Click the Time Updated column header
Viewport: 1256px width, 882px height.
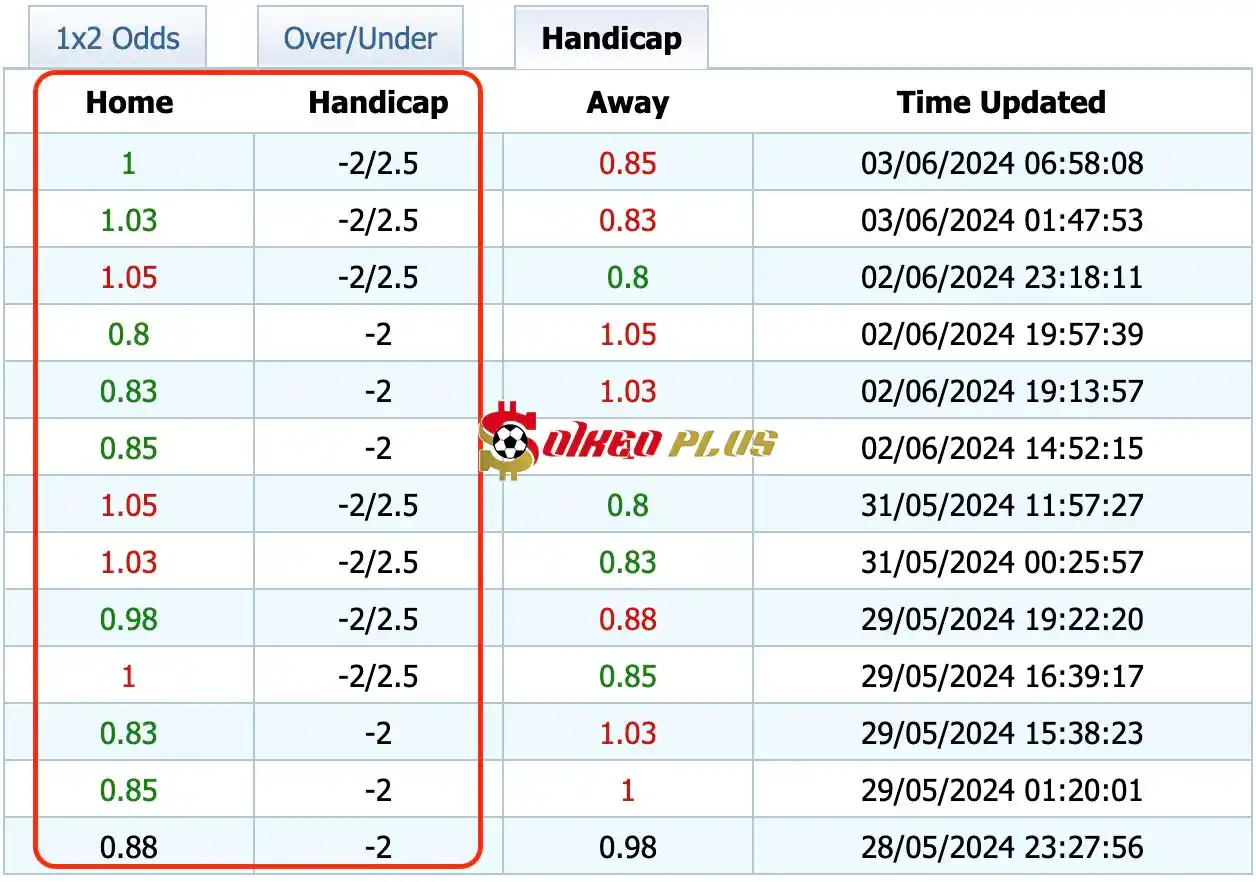pyautogui.click(x=1001, y=102)
